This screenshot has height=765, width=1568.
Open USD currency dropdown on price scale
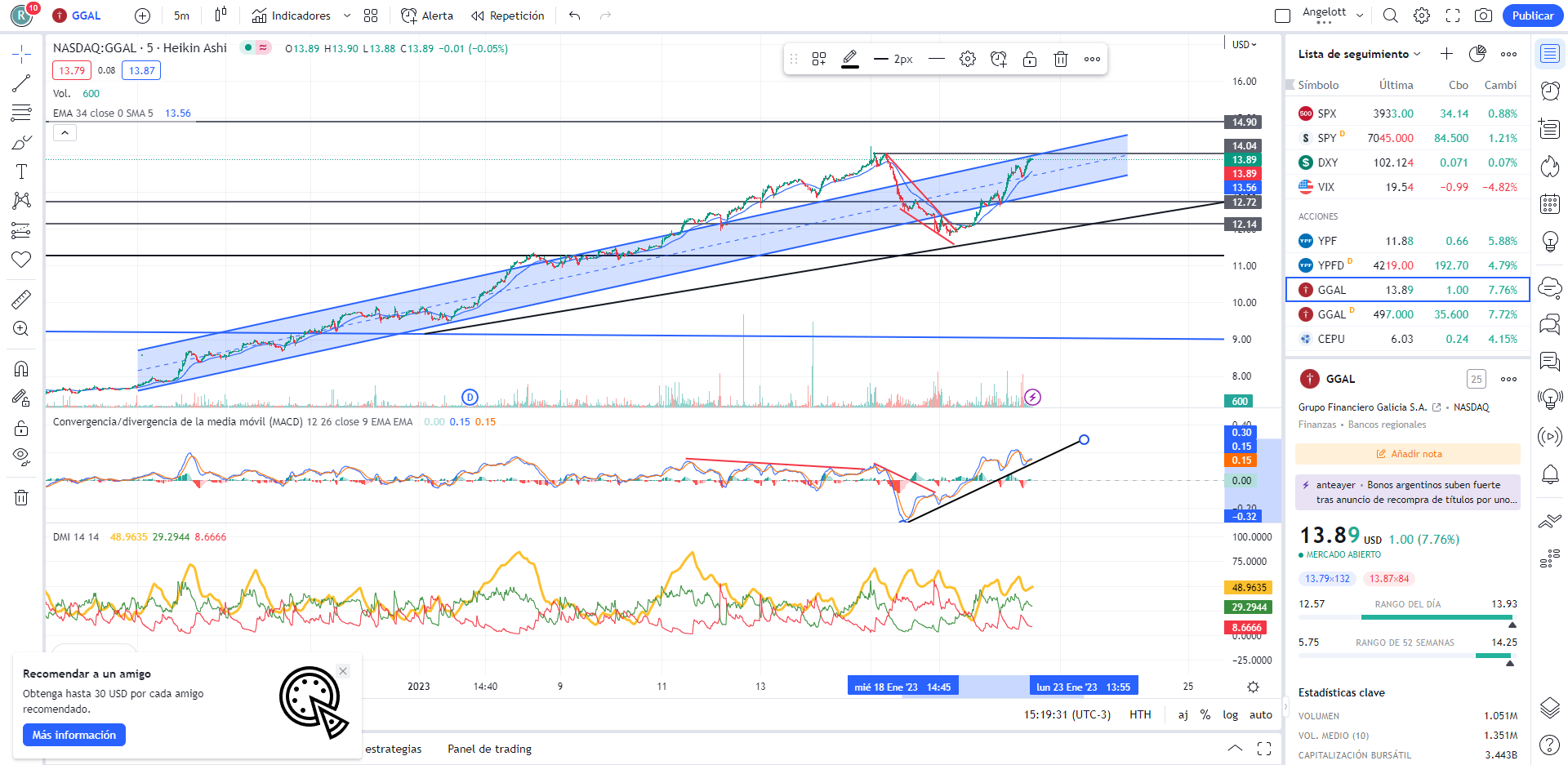click(x=1245, y=45)
